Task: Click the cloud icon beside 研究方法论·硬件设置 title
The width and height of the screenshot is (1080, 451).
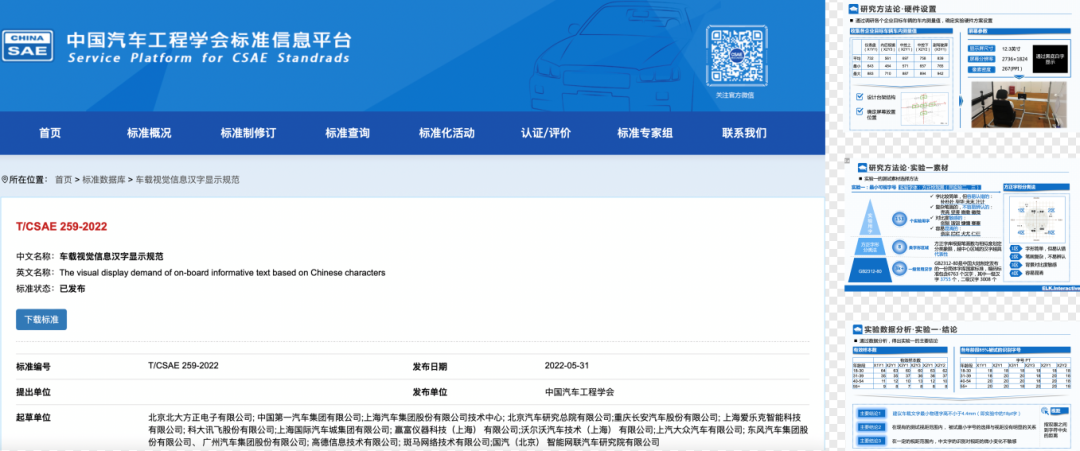Action: pyautogui.click(x=853, y=10)
